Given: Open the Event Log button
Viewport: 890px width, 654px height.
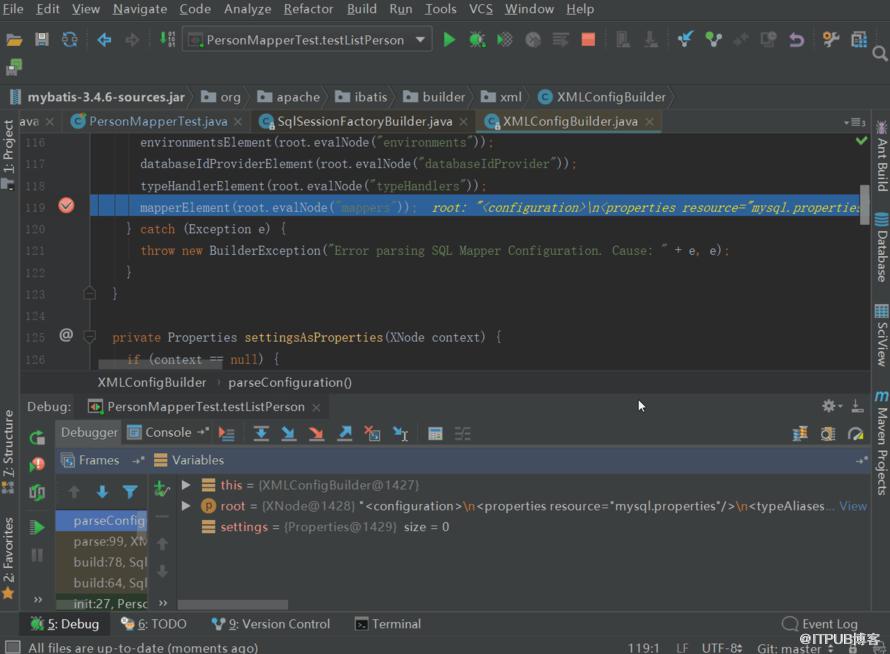Looking at the screenshot, I should click(x=820, y=624).
